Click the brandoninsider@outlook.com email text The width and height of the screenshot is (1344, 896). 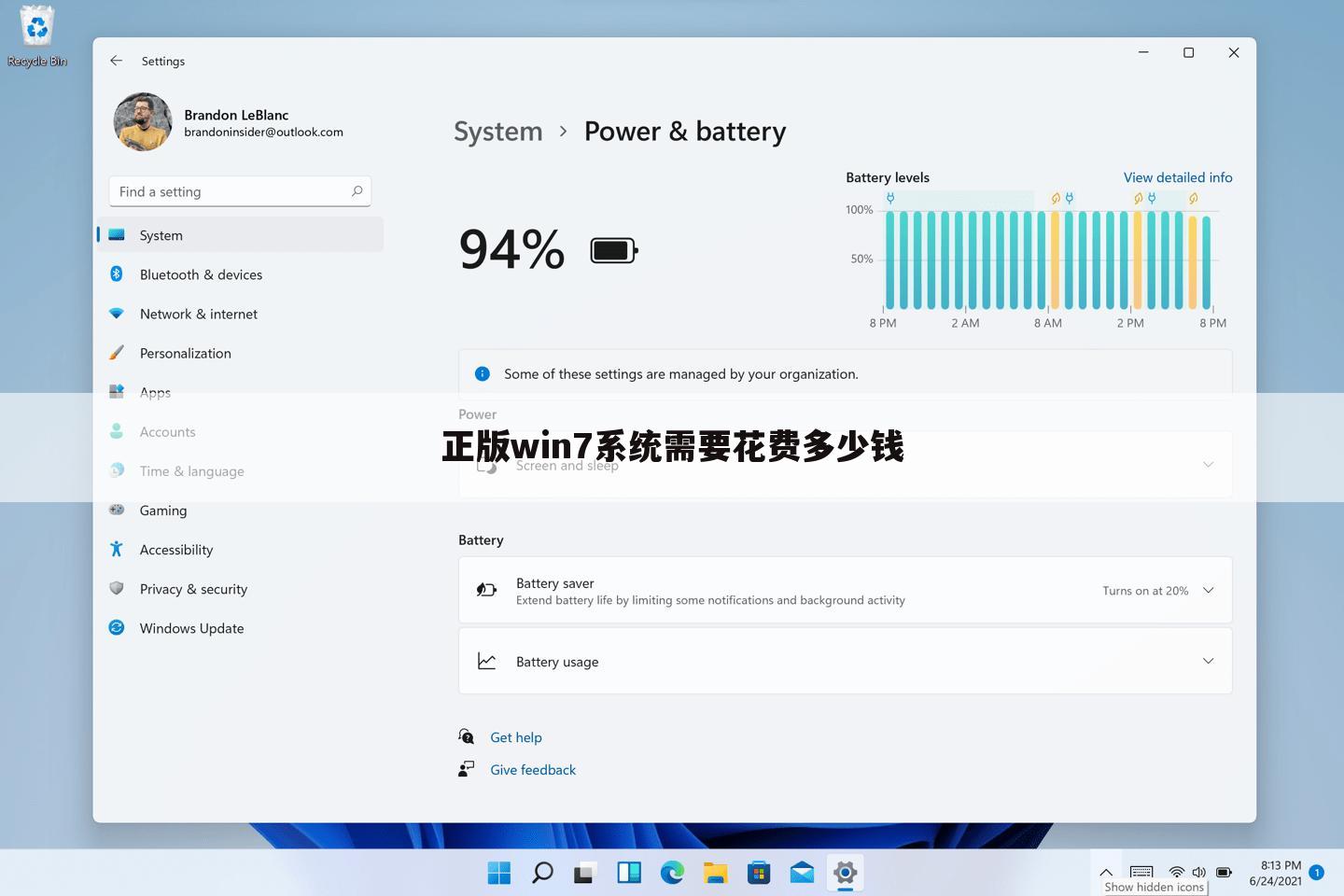click(x=263, y=133)
